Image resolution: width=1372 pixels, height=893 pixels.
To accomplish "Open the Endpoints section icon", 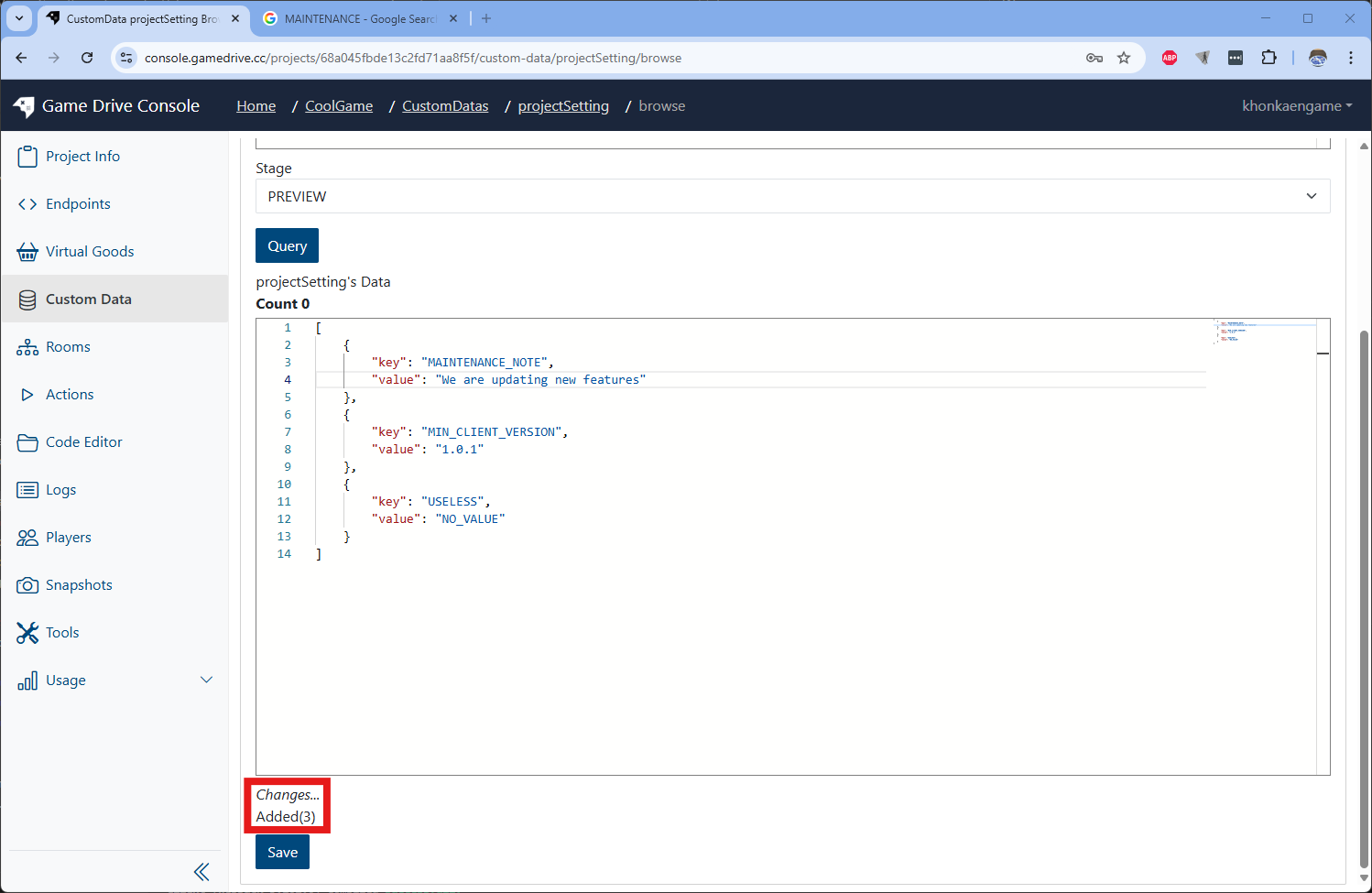I will [x=27, y=204].
